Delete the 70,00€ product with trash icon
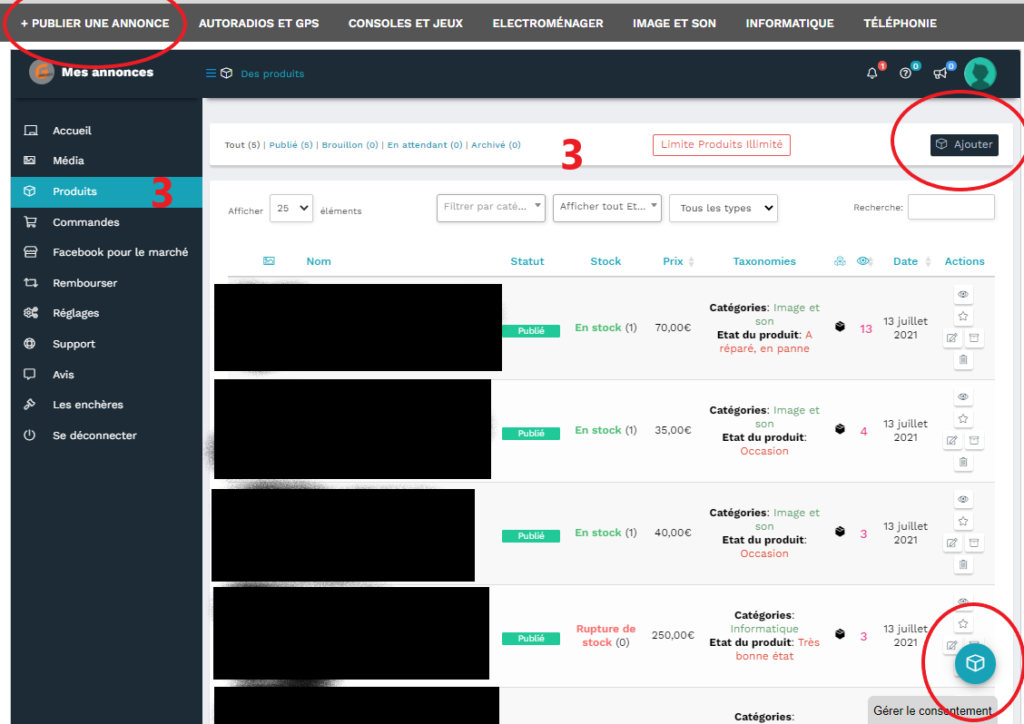Image resolution: width=1024 pixels, height=724 pixels. pyautogui.click(x=963, y=360)
